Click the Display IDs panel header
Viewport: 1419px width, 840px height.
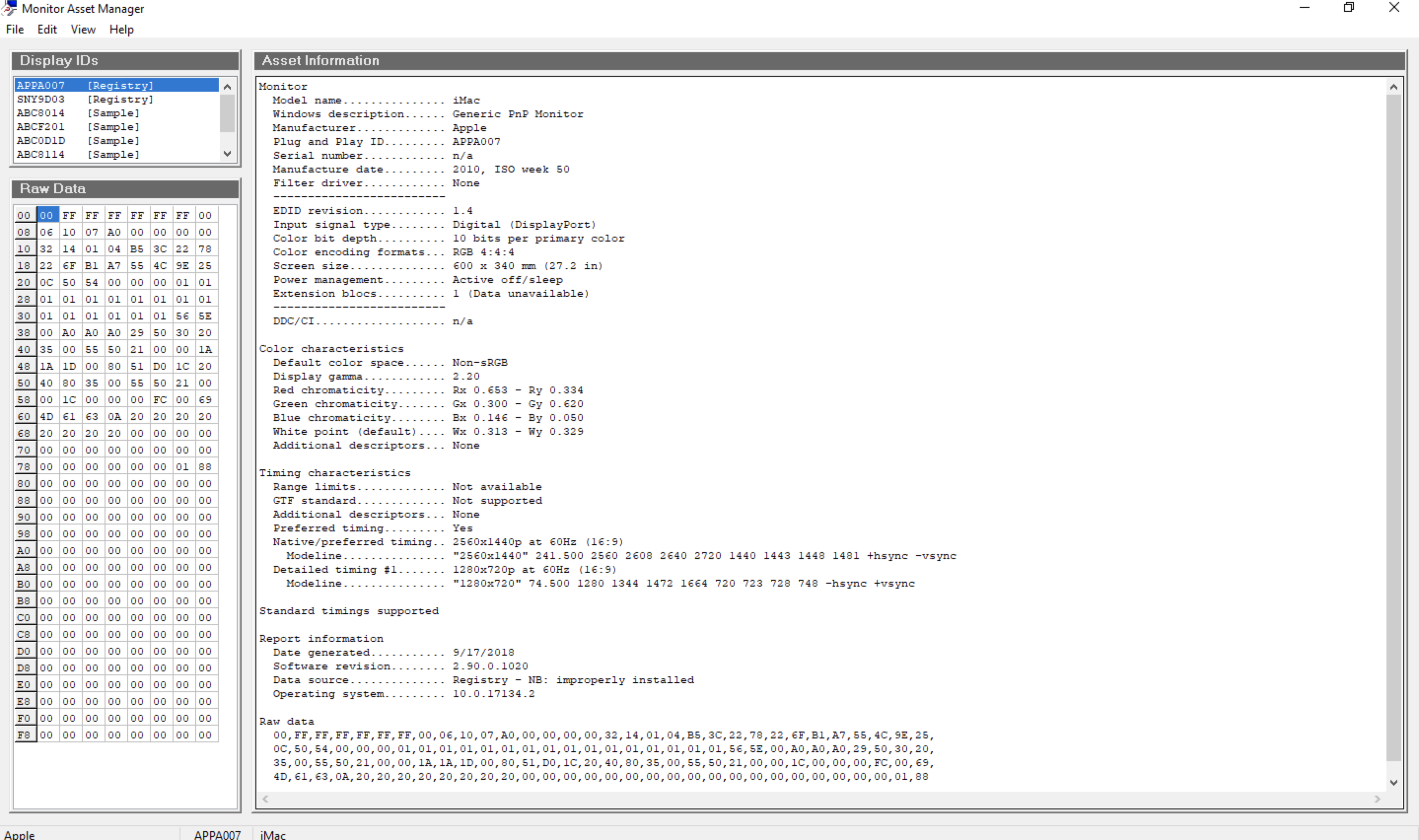125,61
